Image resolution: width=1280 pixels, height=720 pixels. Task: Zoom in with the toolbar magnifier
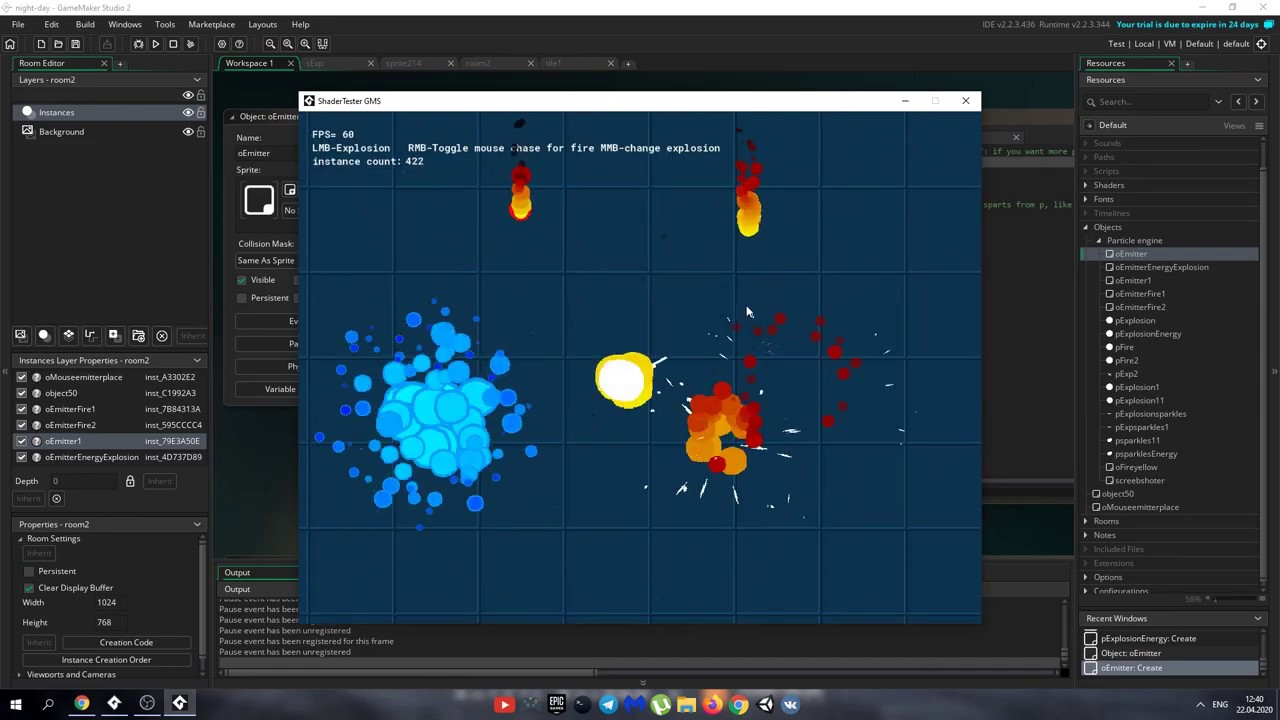point(305,44)
